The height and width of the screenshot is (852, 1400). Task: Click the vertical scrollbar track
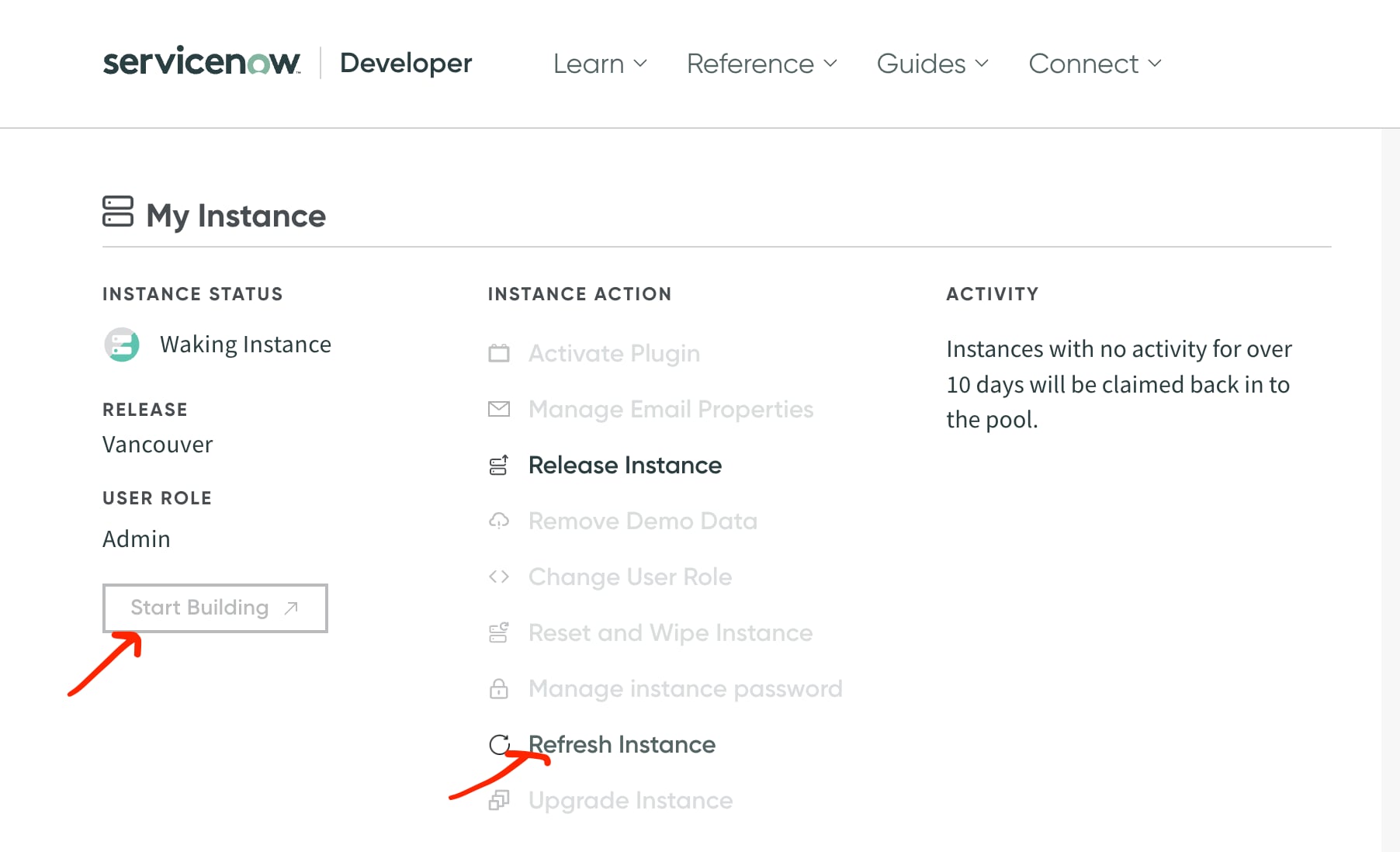(x=1390, y=490)
